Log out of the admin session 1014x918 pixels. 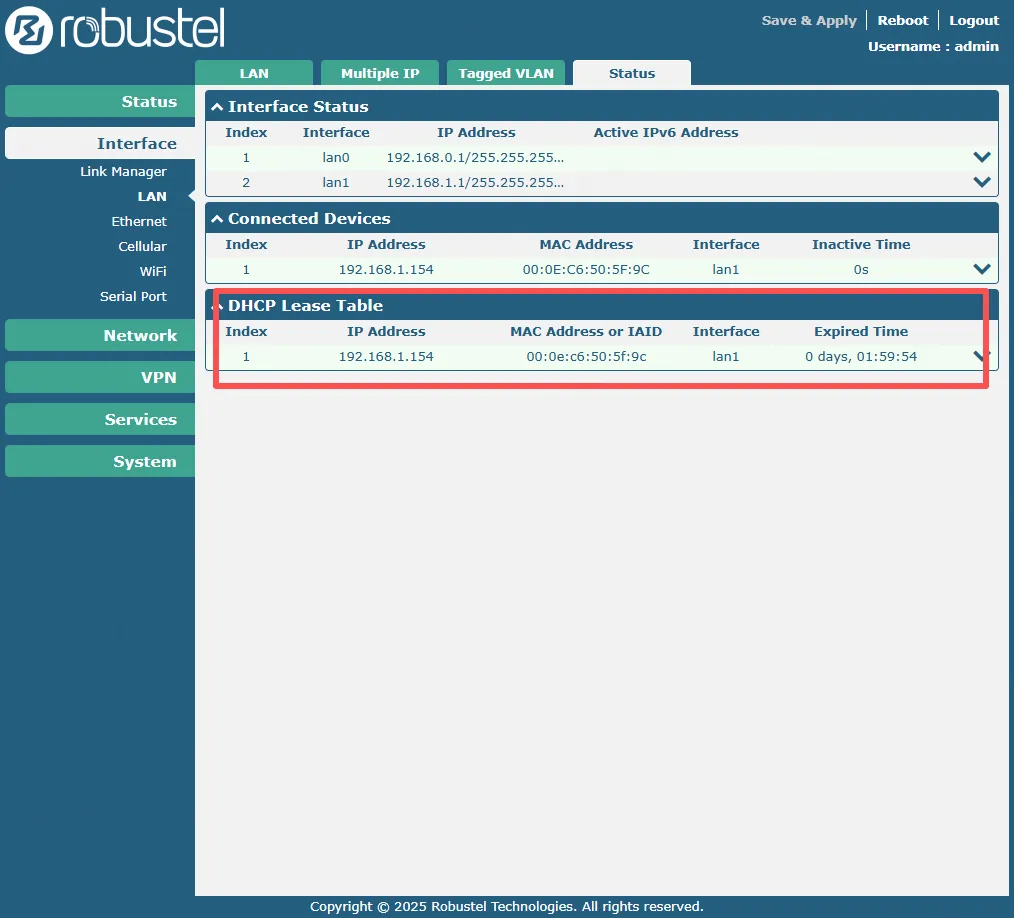tap(973, 20)
